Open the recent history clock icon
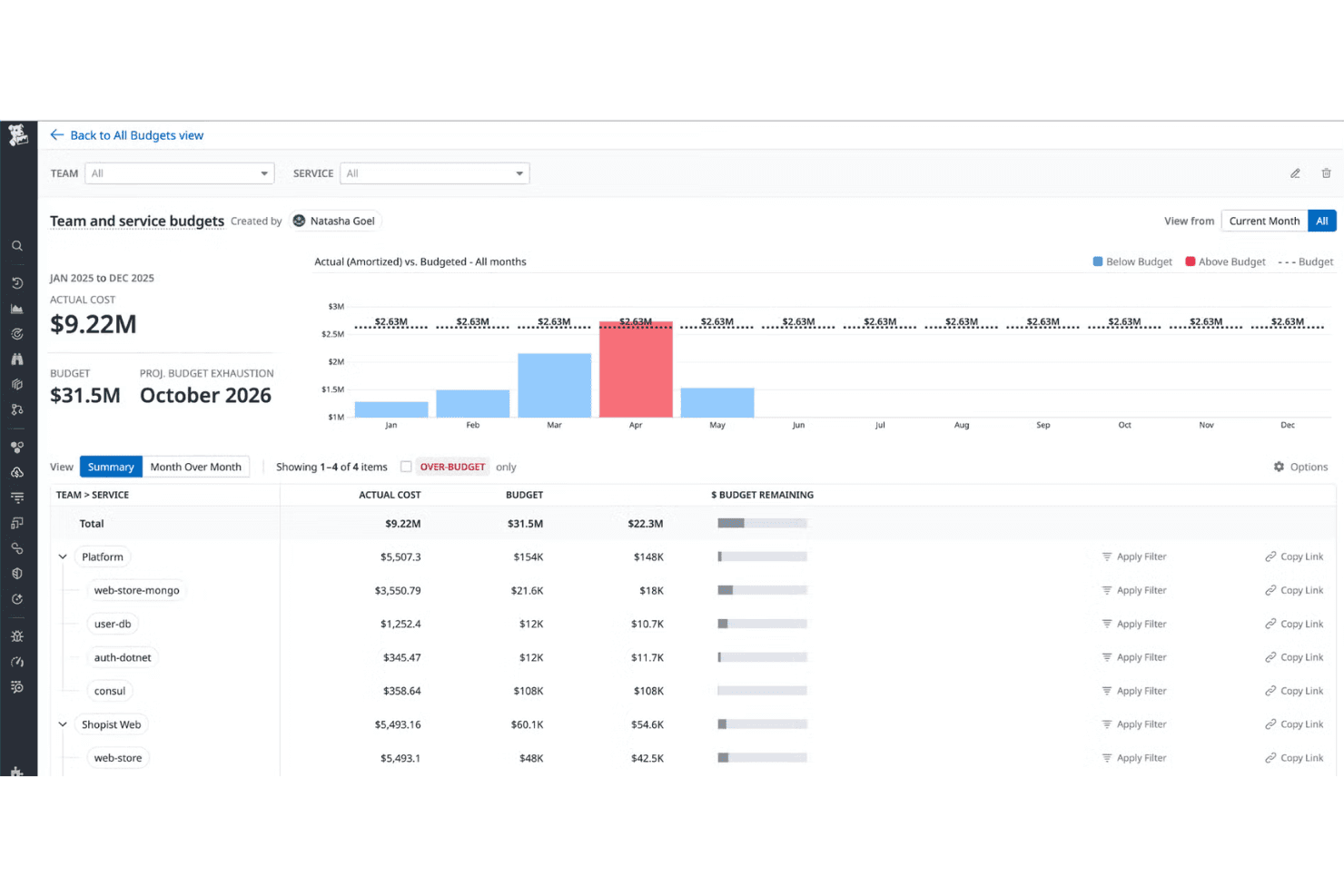 point(17,283)
